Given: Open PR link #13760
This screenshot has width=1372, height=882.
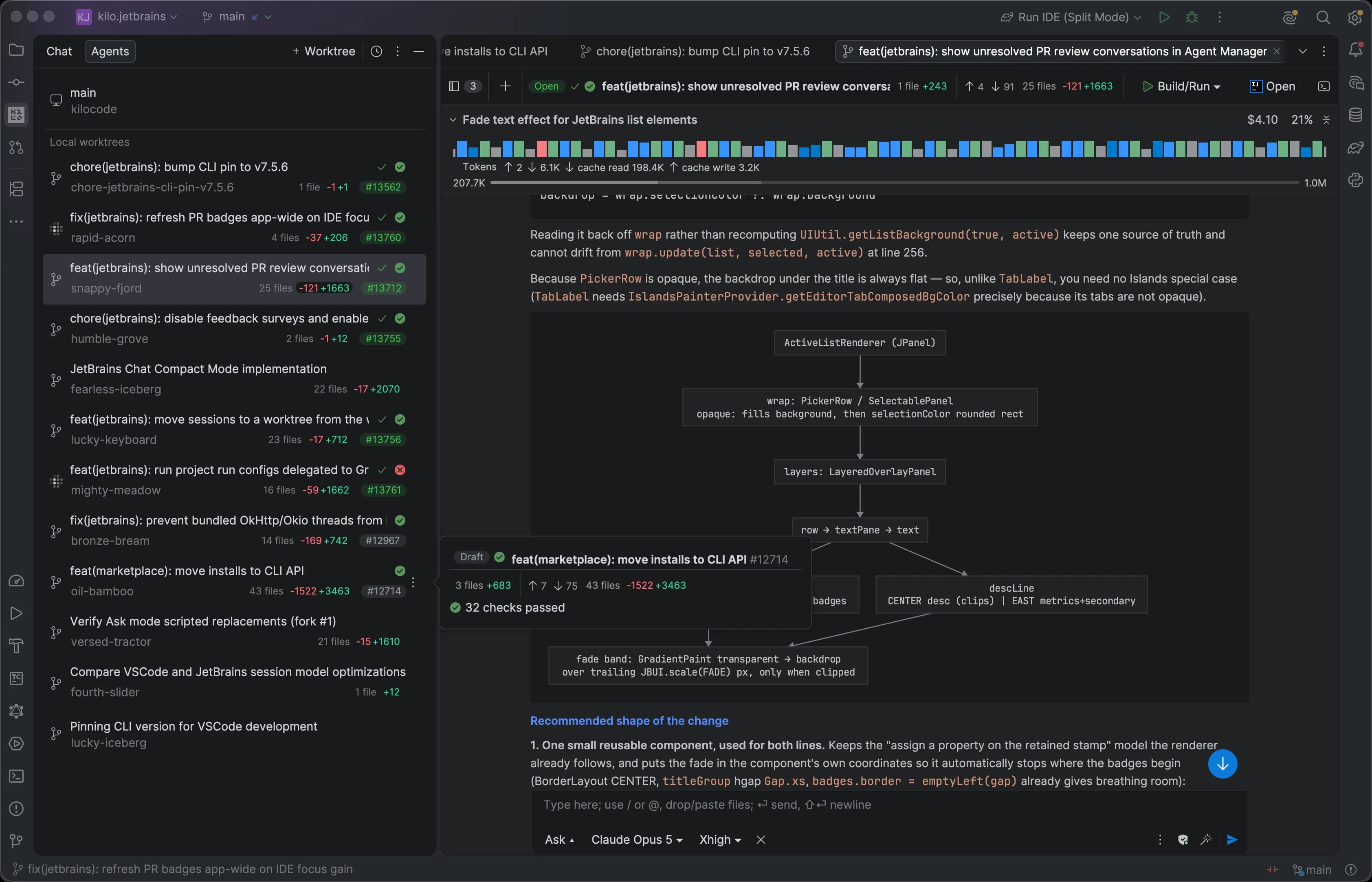Looking at the screenshot, I should 383,238.
